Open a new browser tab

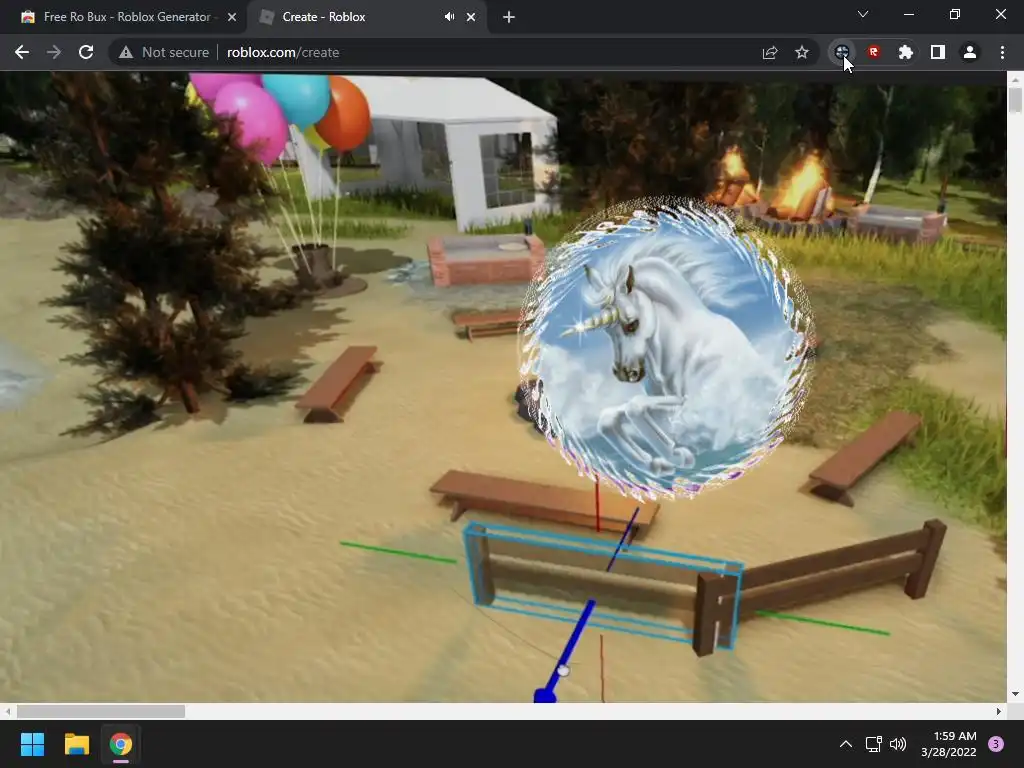pyautogui.click(x=509, y=17)
